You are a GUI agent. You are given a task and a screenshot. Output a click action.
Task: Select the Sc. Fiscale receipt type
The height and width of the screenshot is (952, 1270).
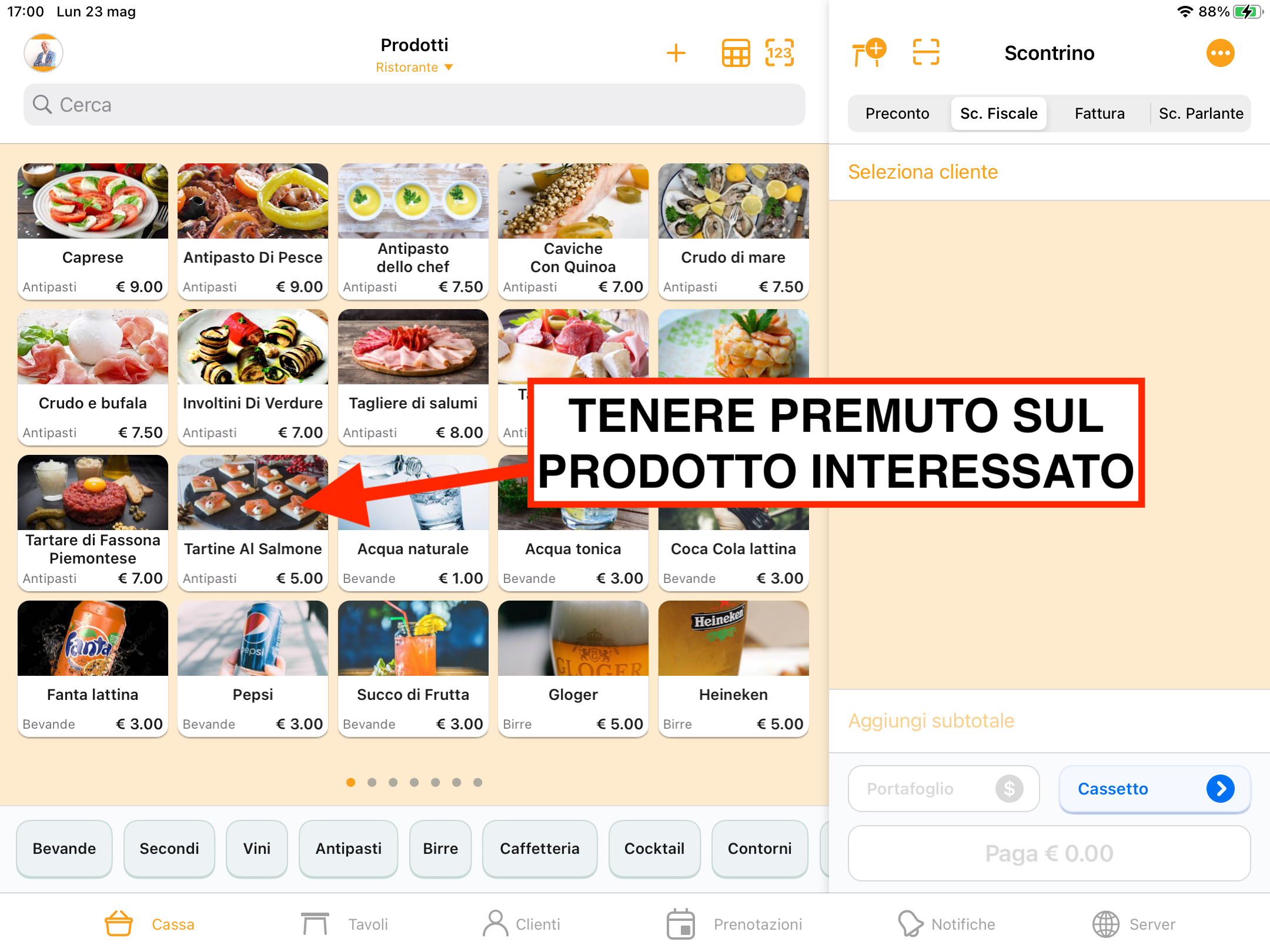[x=999, y=113]
